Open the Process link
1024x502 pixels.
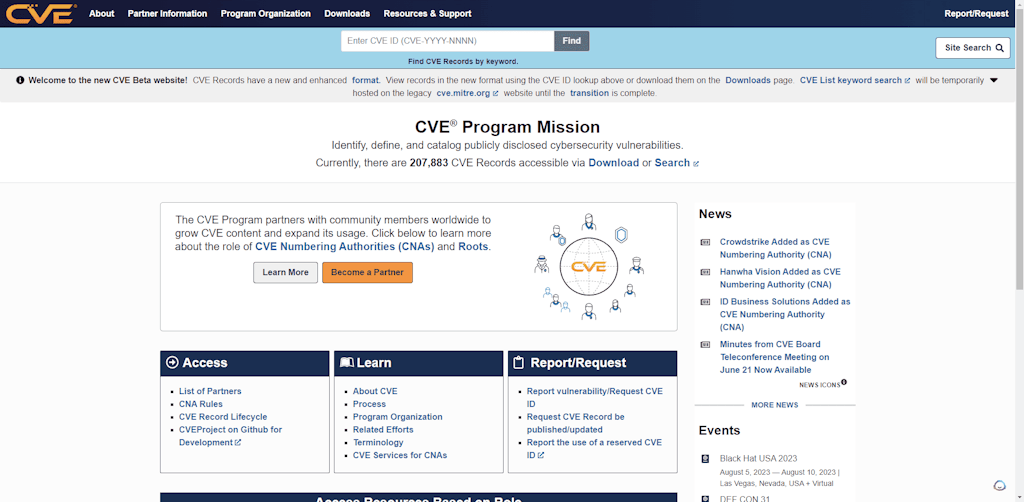369,404
